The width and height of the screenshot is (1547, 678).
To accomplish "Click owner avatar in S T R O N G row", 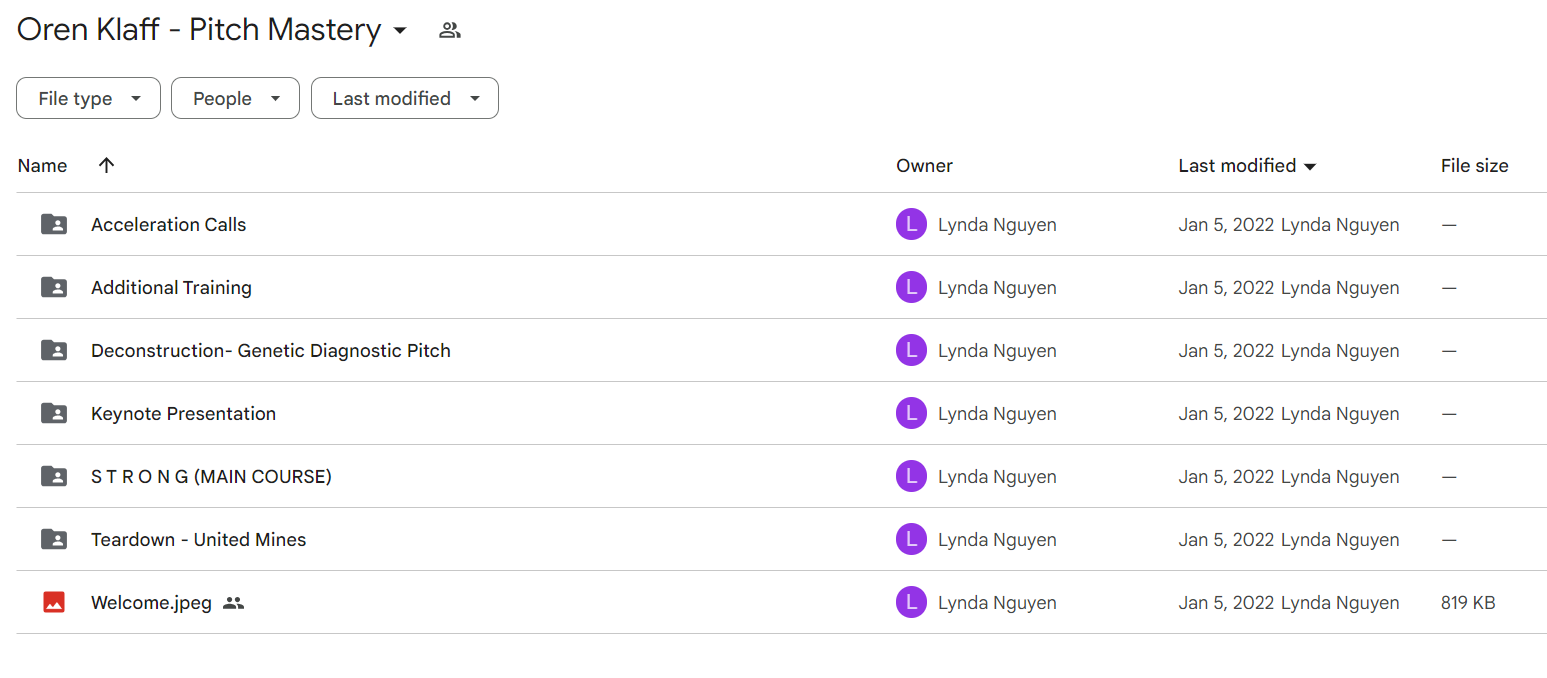I will point(911,476).
